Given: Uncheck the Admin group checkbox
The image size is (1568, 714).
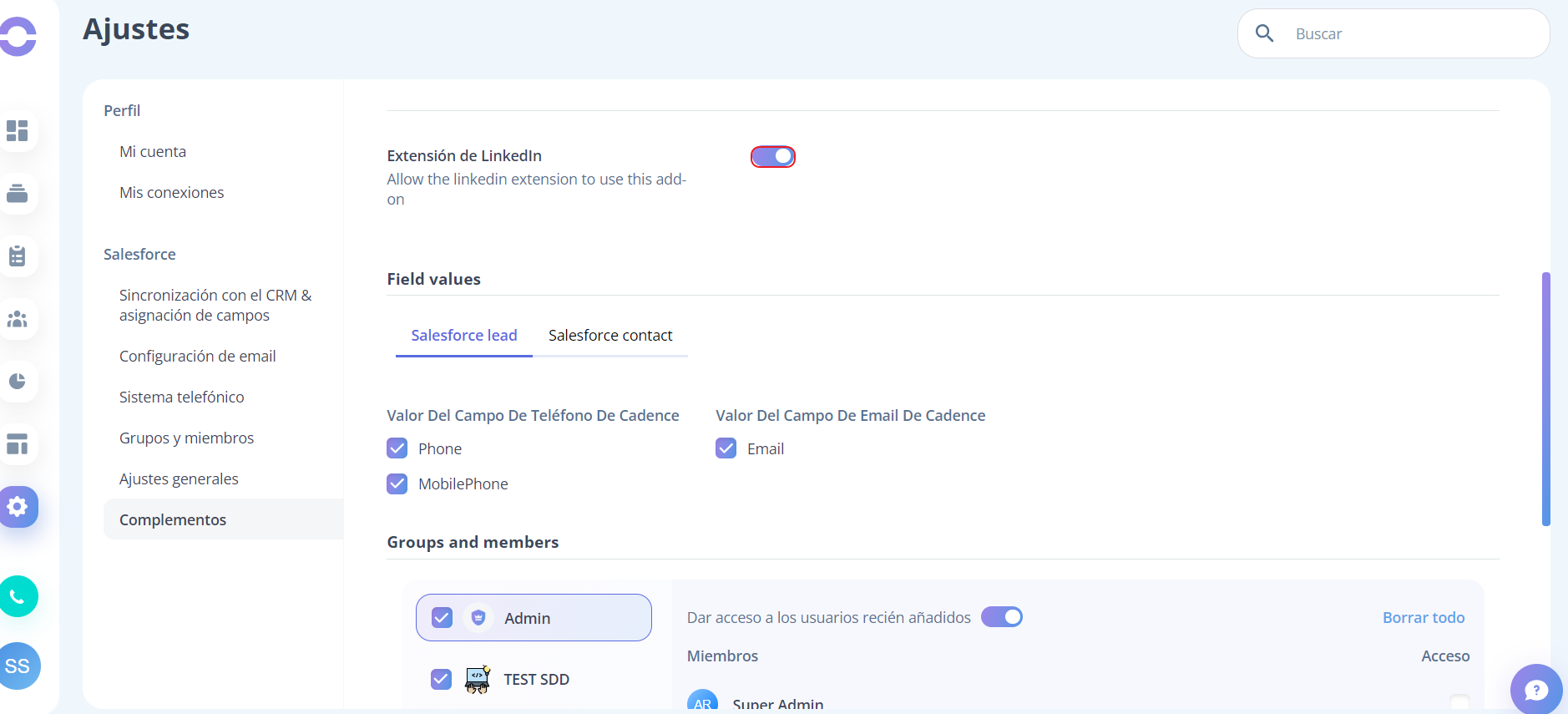Looking at the screenshot, I should pos(442,618).
